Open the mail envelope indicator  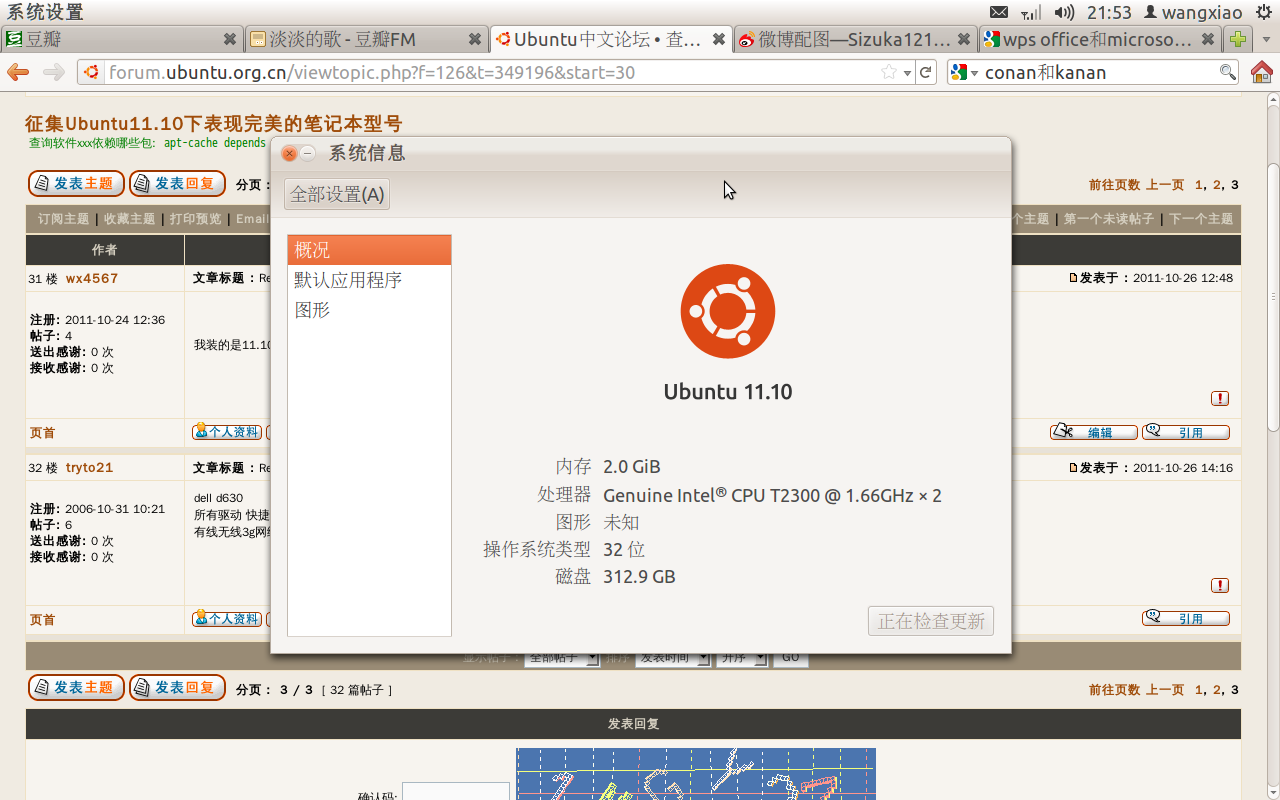(x=999, y=12)
